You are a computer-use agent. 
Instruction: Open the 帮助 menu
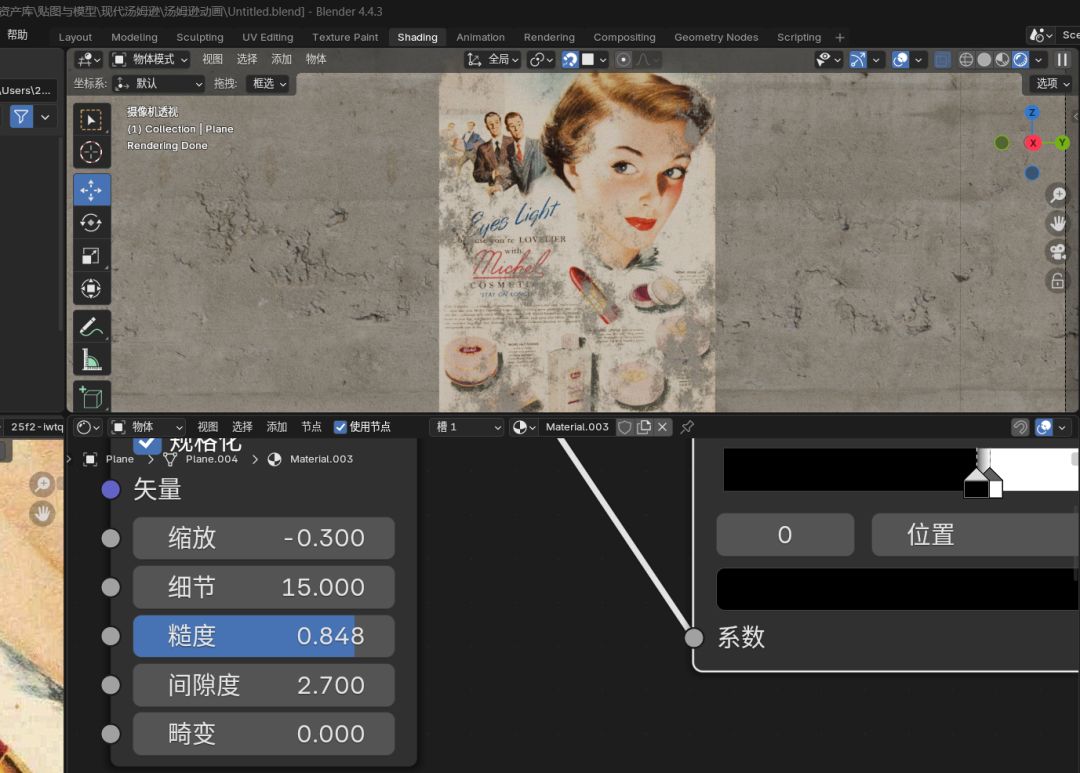coord(17,35)
